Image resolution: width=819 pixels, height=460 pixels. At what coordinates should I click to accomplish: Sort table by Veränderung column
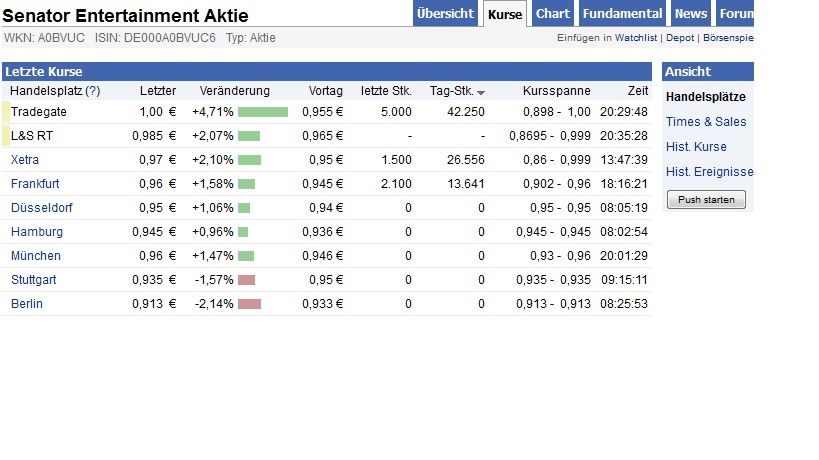pyautogui.click(x=235, y=91)
